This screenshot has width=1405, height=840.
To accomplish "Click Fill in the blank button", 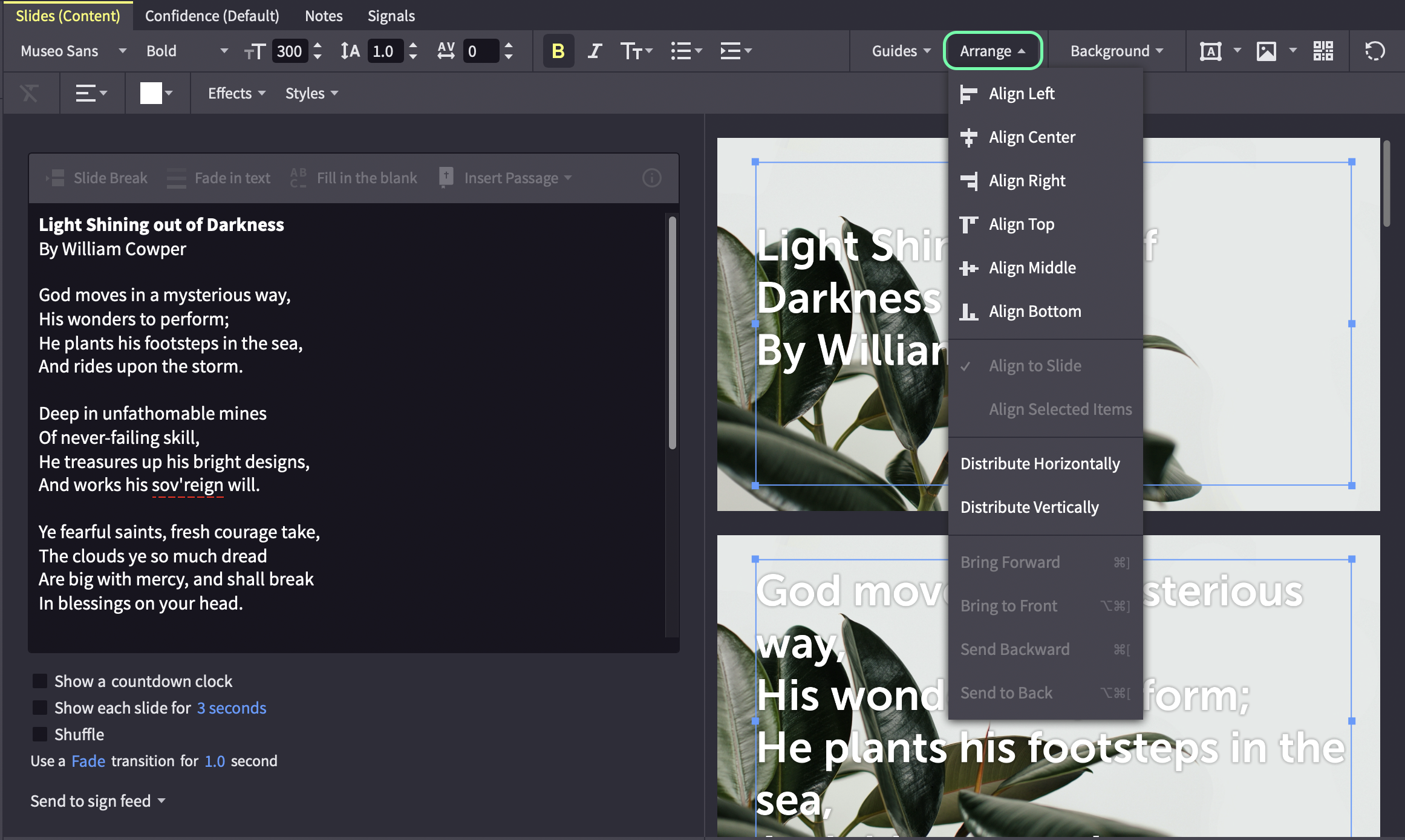I will (x=354, y=178).
